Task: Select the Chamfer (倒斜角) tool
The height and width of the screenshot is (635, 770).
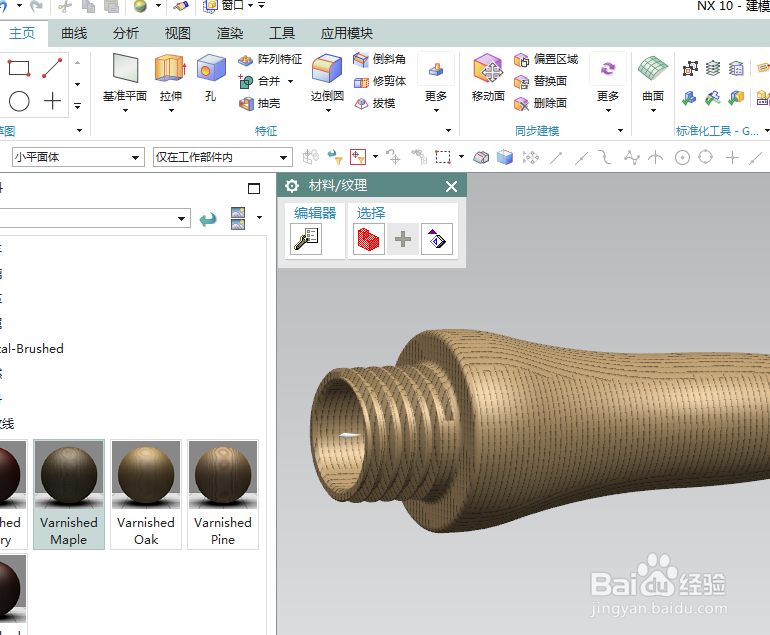Action: point(380,59)
